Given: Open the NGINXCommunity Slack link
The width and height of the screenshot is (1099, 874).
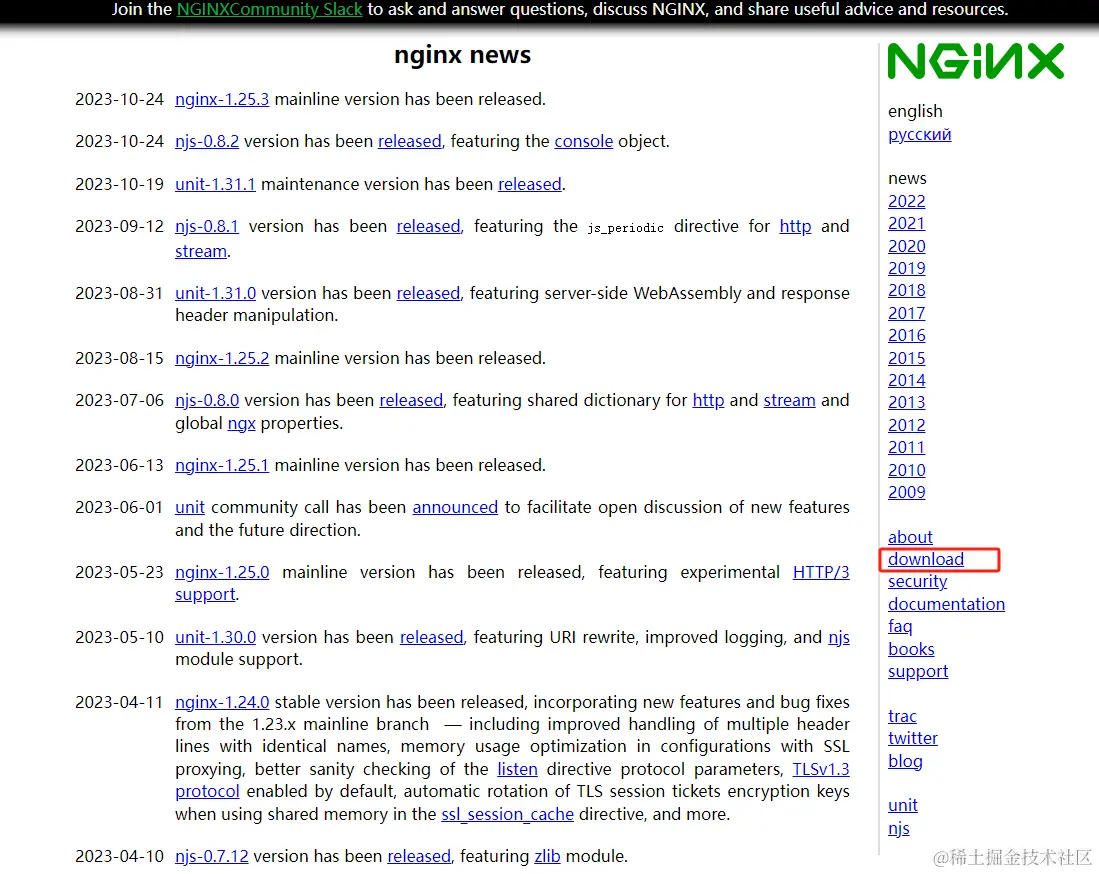Looking at the screenshot, I should click(270, 10).
